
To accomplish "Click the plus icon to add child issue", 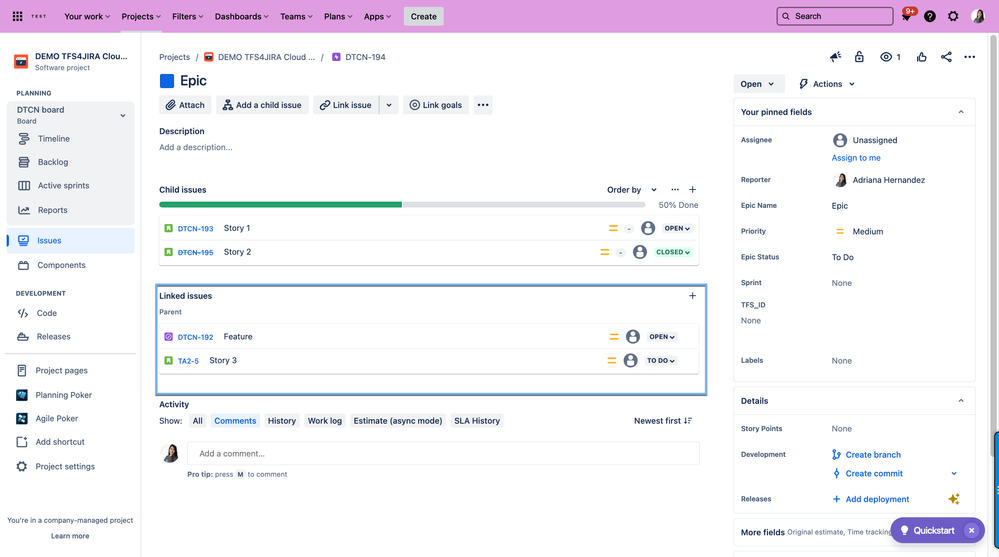I will tap(693, 189).
